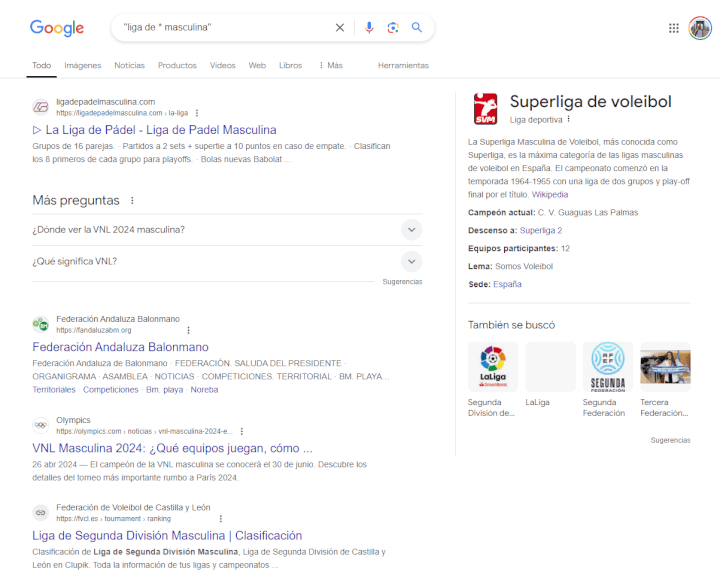This screenshot has height=584, width=720.
Task: Click fvcl.es tournament ranking URL
Action: (113, 518)
